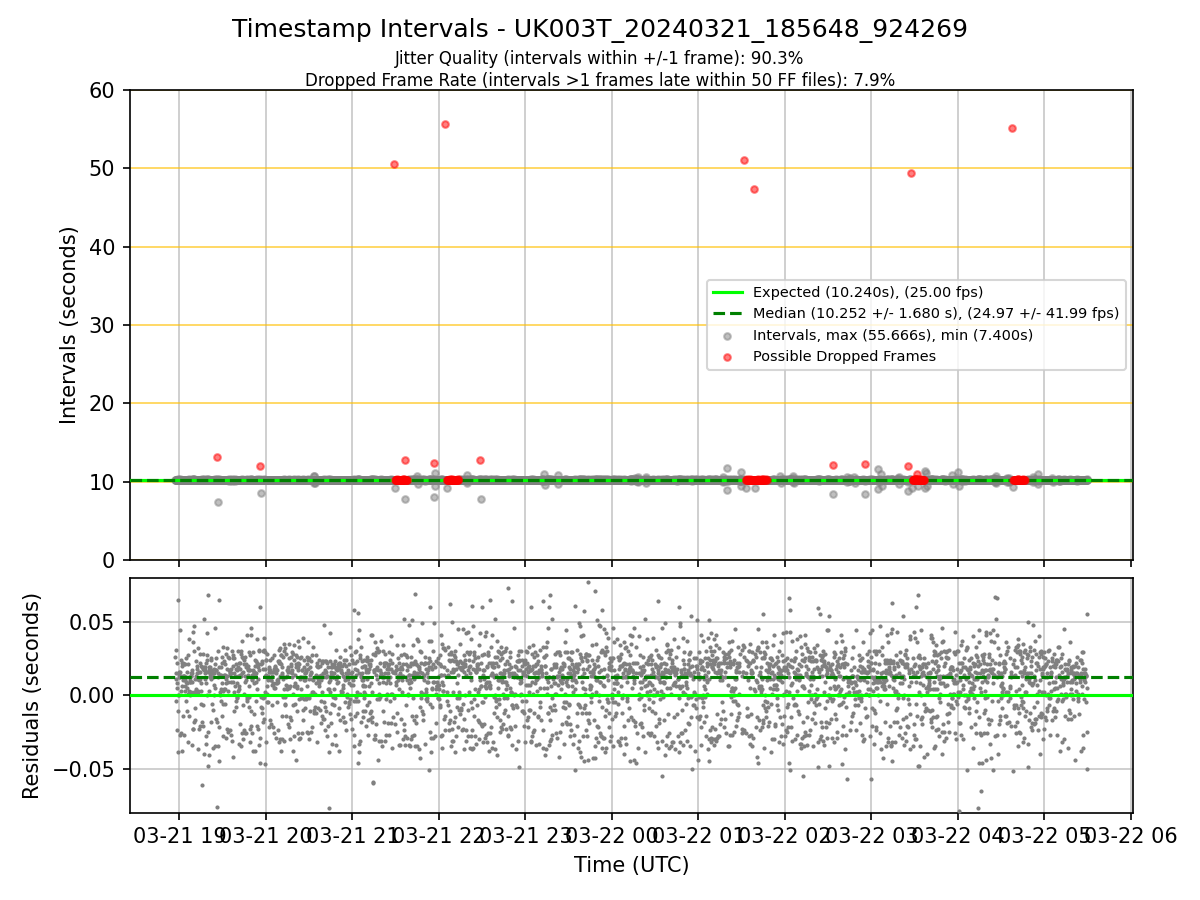Image resolution: width=1200 pixels, height=900 pixels.
Task: Select the 'Dropped Frame Rate' 7.9% subtitle line
Action: (x=600, y=80)
